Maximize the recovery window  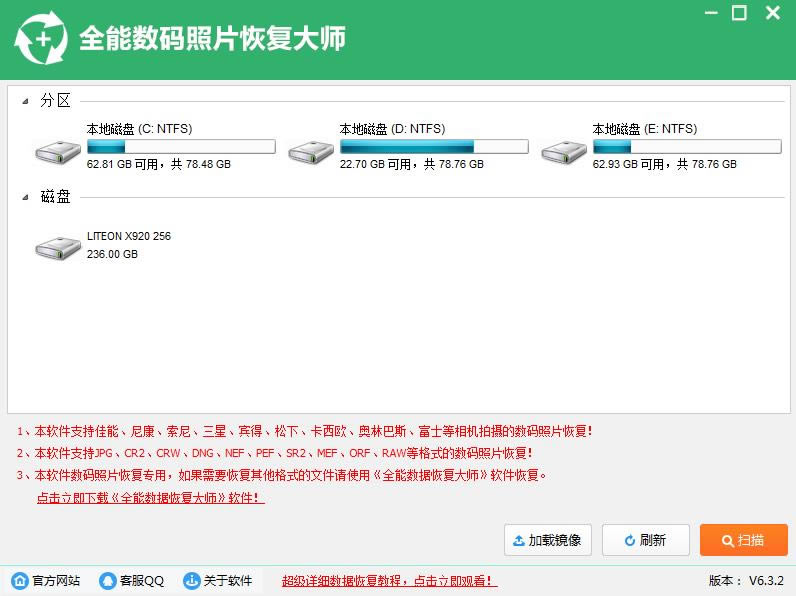tap(739, 13)
